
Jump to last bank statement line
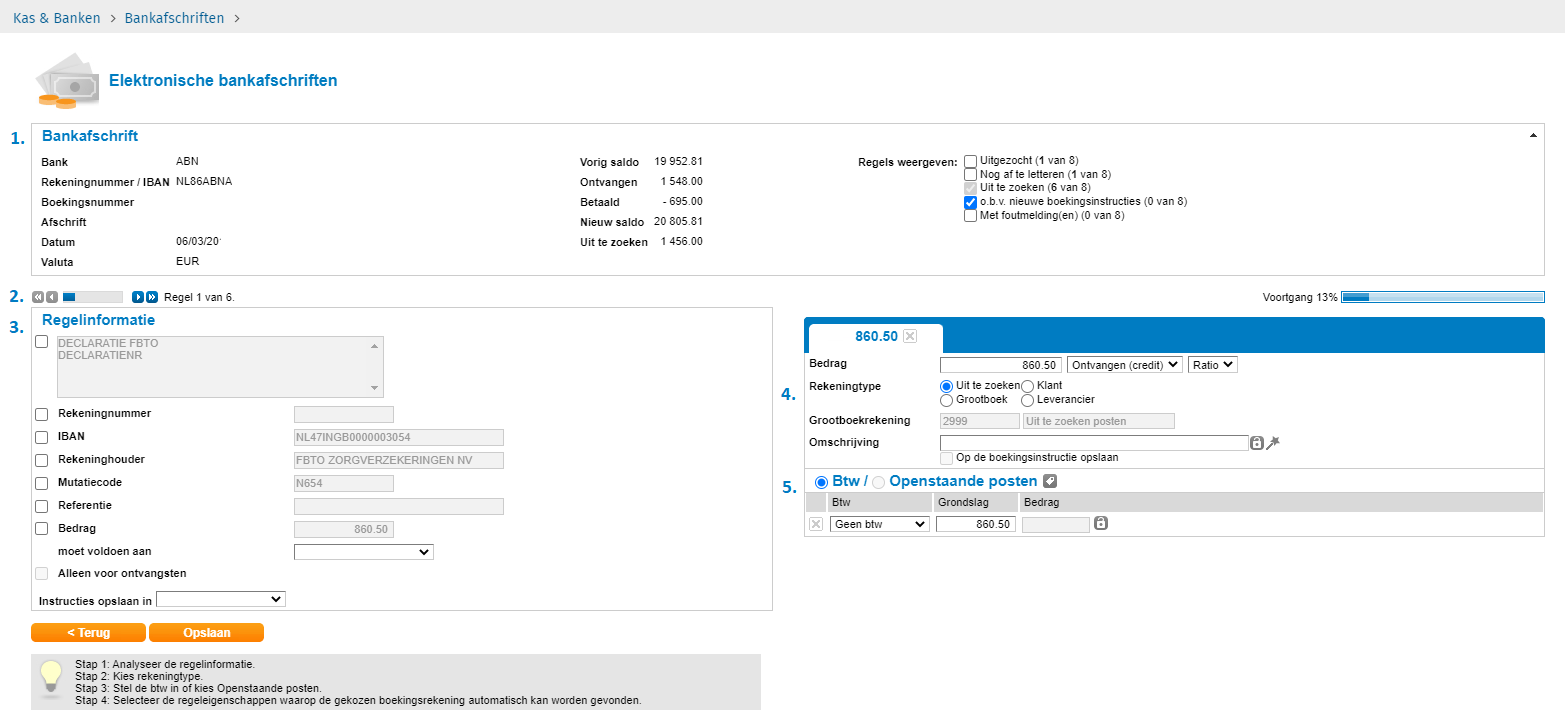(152, 297)
